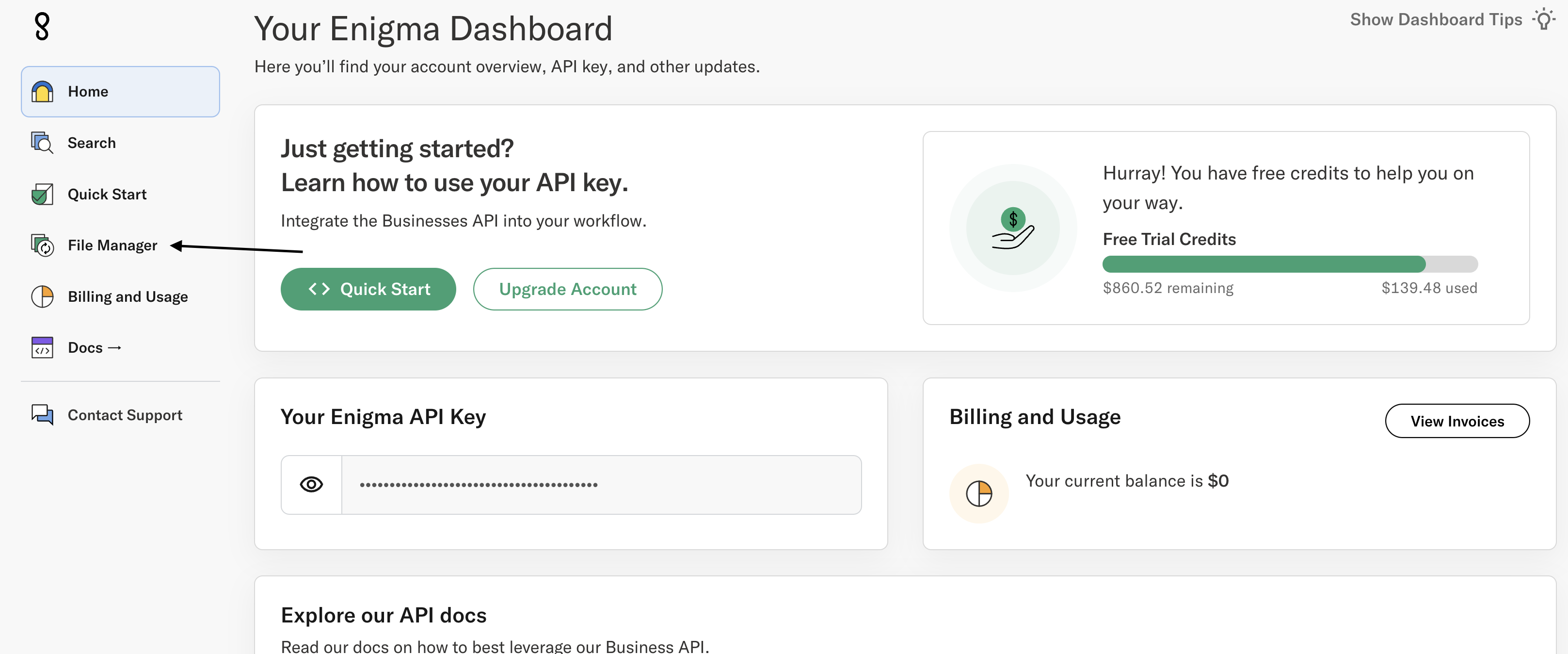
Task: Toggle Show Dashboard Tips
Action: point(1436,19)
